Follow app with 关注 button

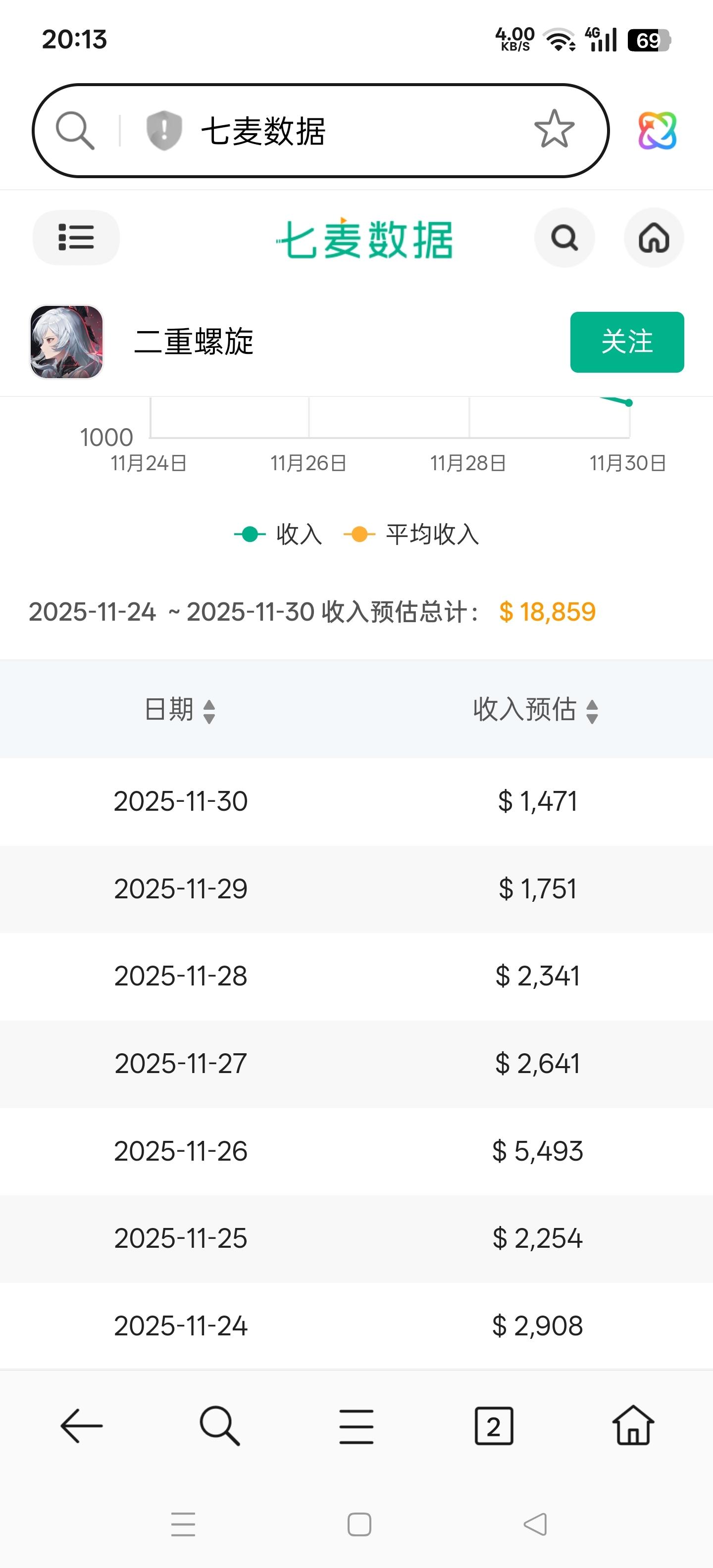point(626,342)
